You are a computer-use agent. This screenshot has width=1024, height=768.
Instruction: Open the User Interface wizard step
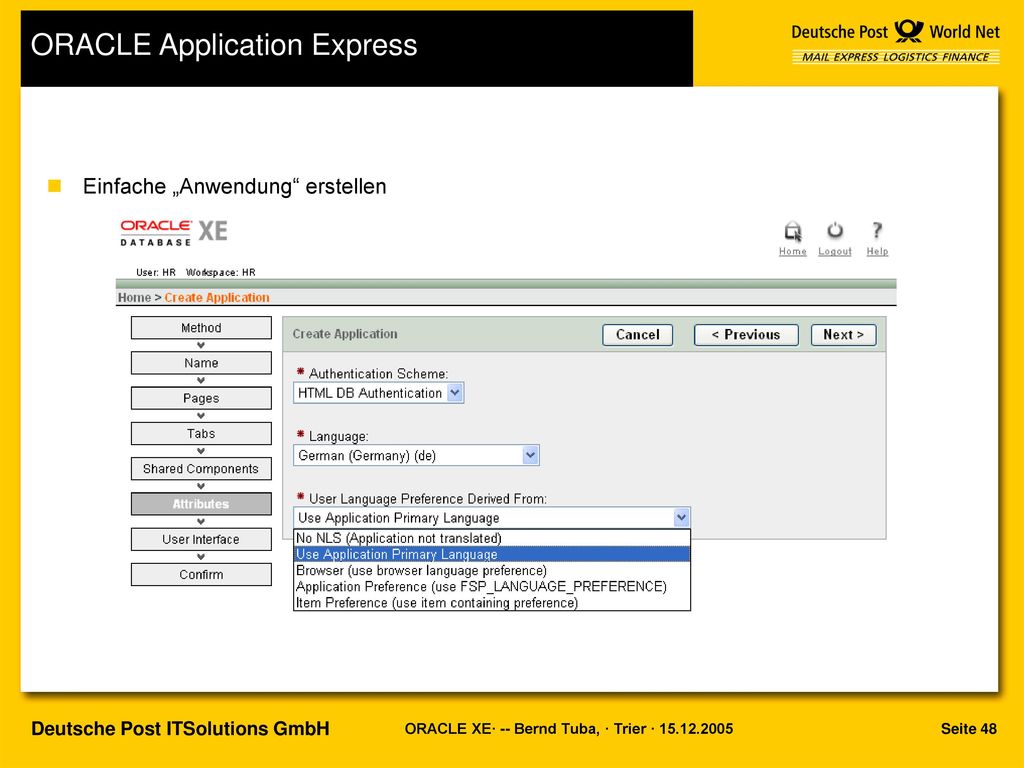click(201, 539)
